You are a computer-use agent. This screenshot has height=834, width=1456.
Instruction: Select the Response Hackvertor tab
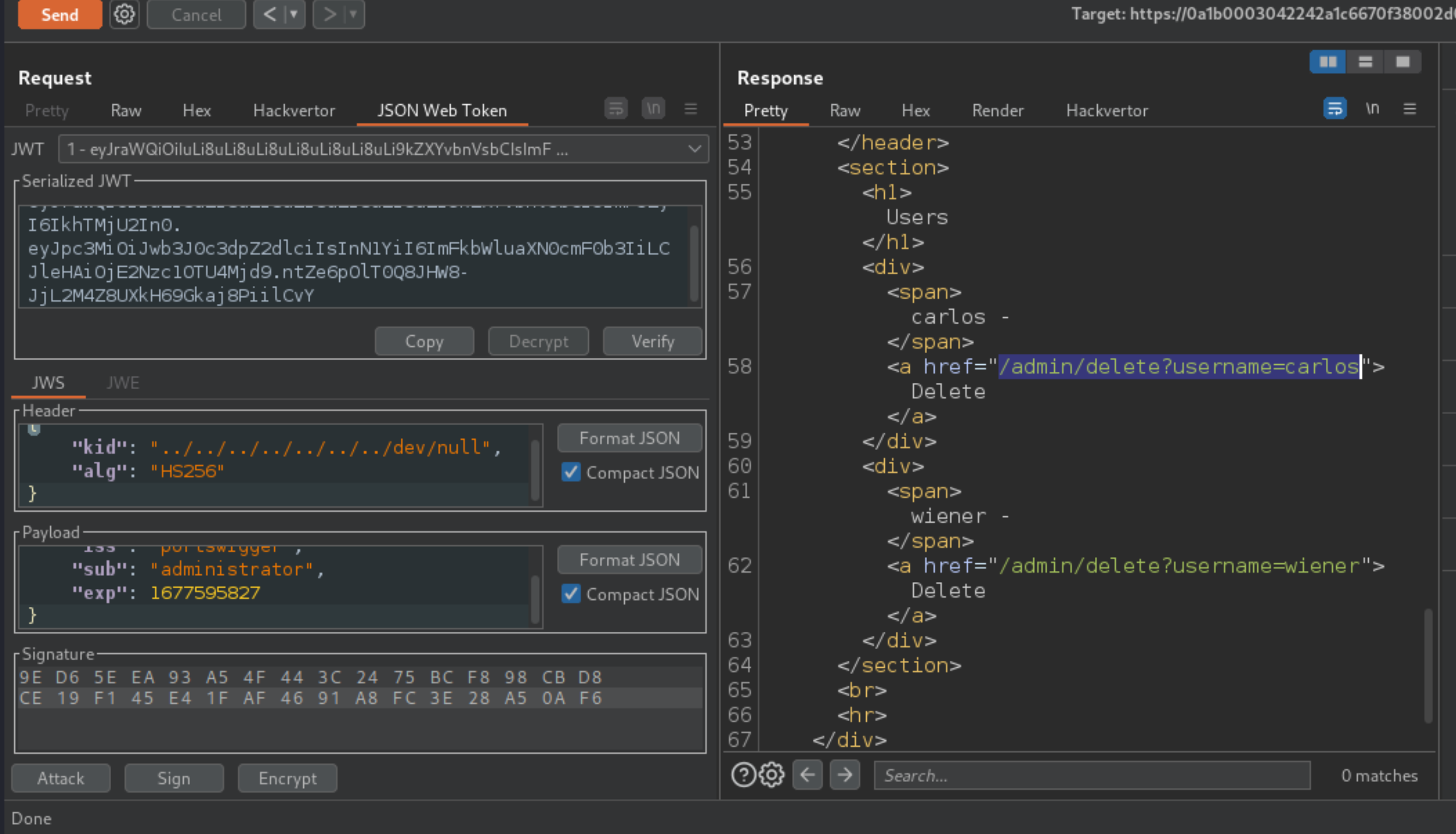1107,110
